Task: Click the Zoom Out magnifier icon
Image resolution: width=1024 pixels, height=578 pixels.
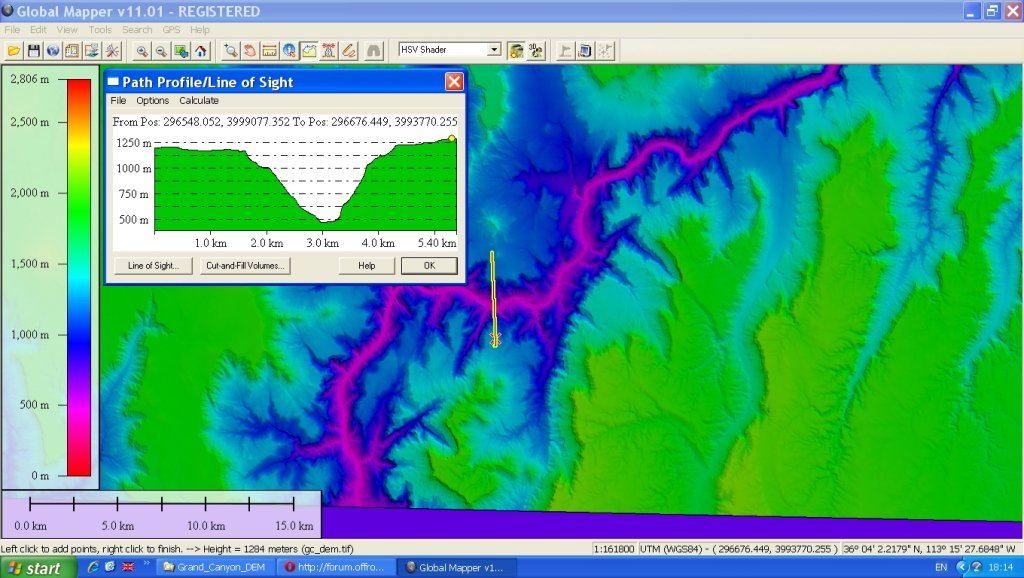Action: 161,50
